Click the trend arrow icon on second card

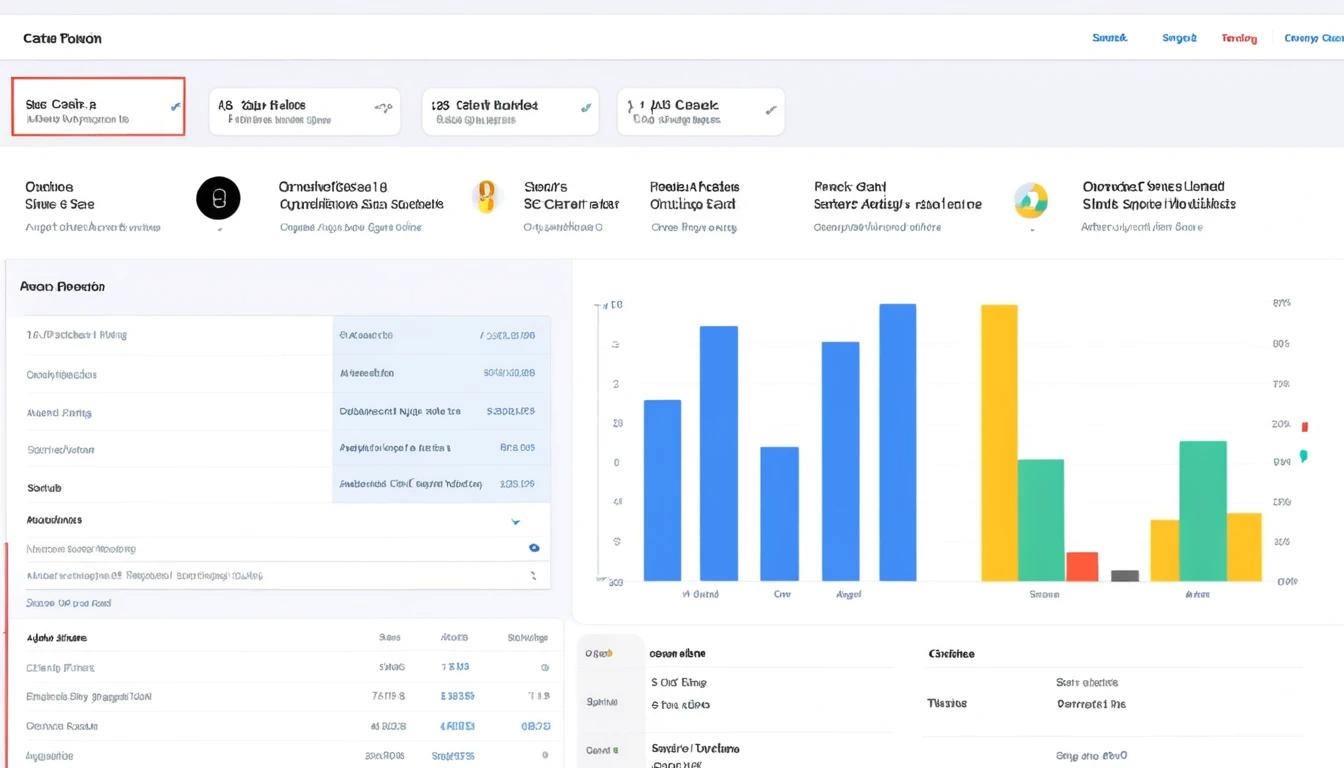point(381,108)
